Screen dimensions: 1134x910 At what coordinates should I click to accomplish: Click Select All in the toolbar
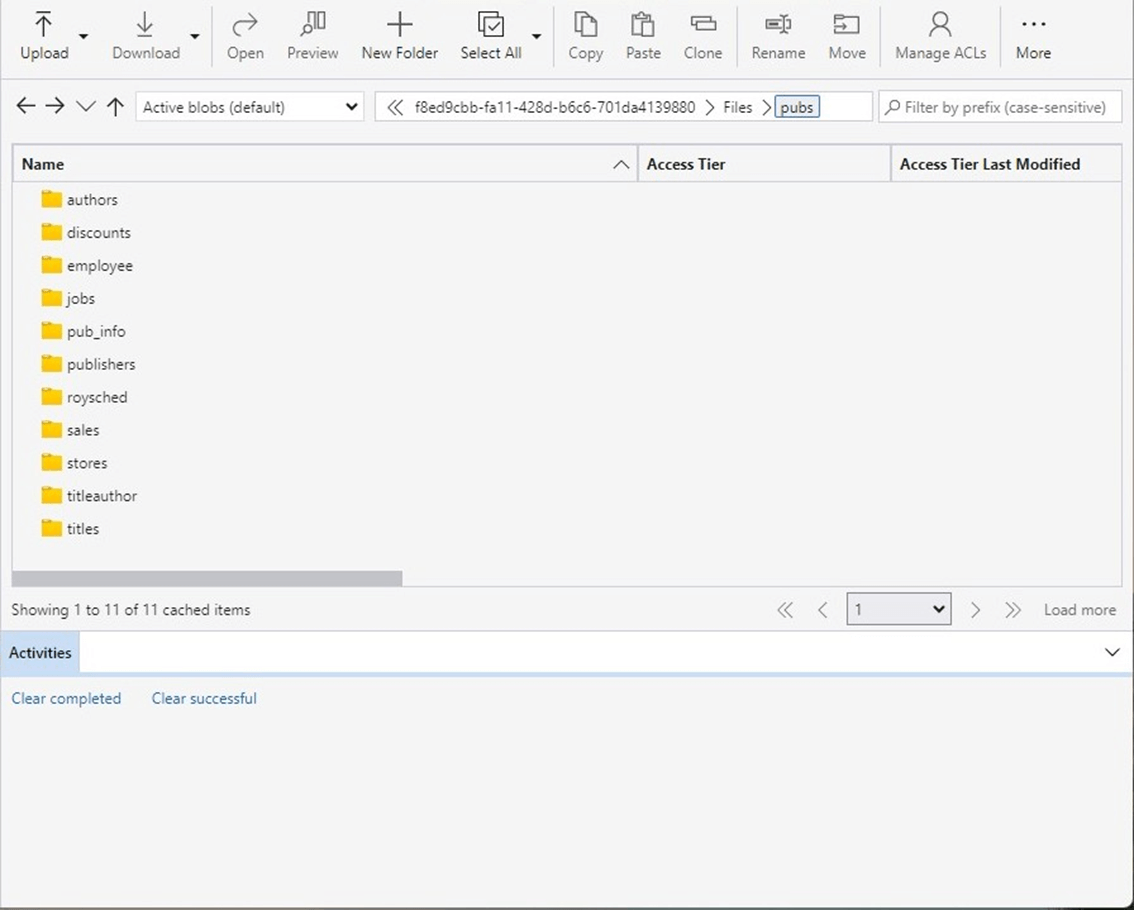click(490, 36)
